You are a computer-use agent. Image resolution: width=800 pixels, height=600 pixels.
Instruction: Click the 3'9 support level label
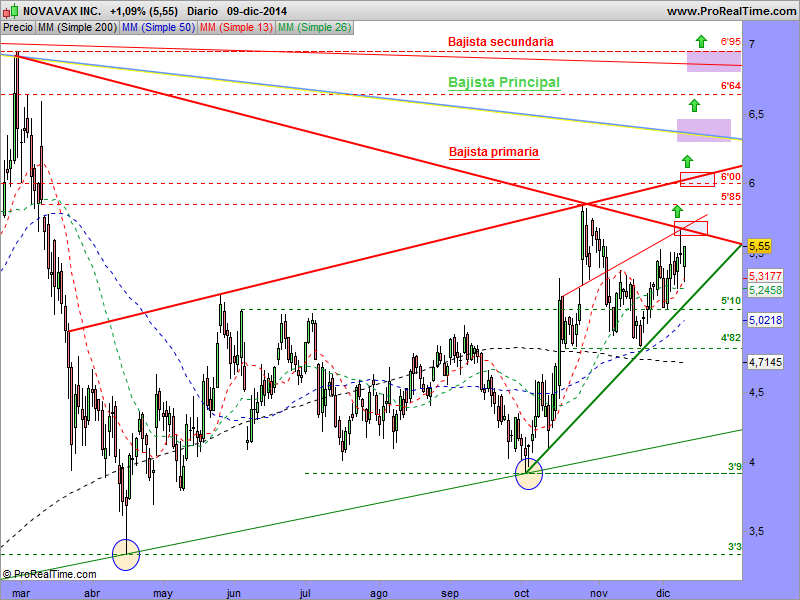[x=734, y=467]
